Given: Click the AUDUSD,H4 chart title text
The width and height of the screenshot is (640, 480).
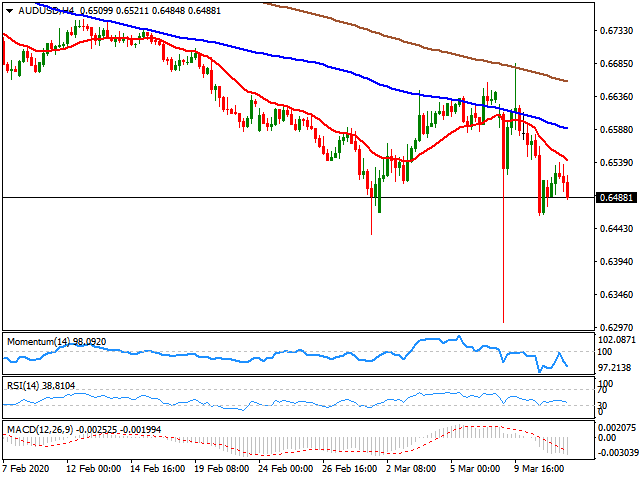Looking at the screenshot, I should click(47, 11).
